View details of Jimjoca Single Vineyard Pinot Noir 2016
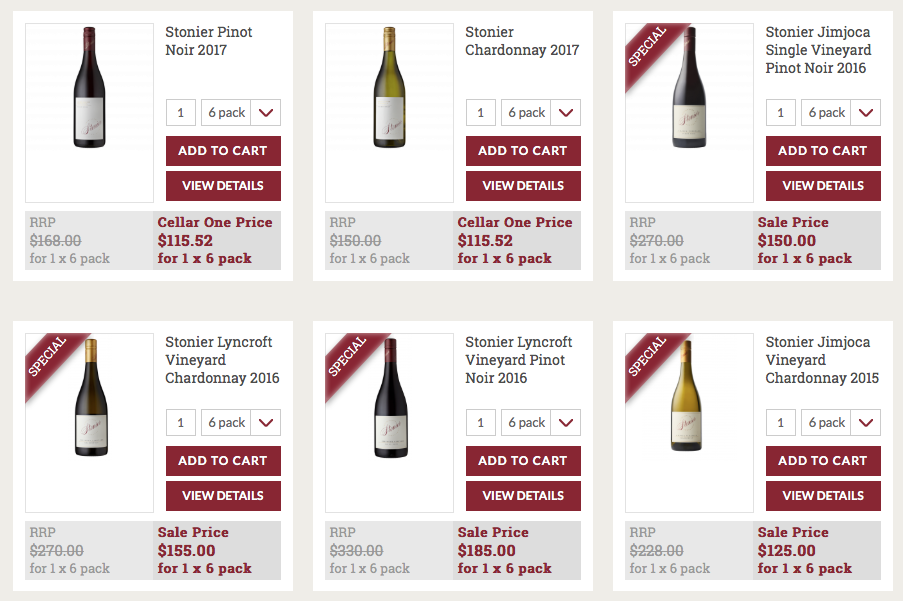Viewport: 903px width, 601px height. click(823, 186)
